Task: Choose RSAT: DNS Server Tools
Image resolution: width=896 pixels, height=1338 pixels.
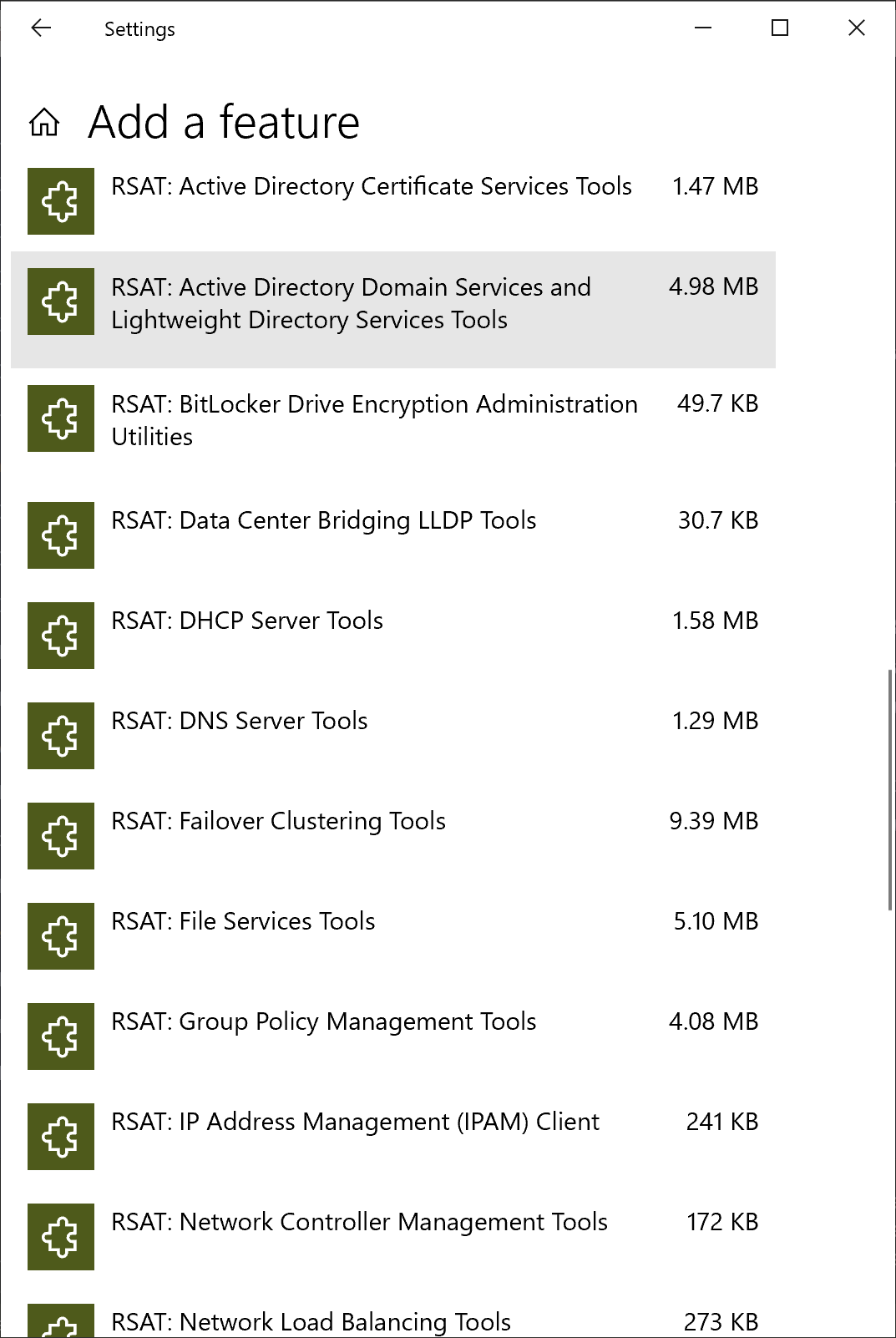Action: [x=240, y=721]
